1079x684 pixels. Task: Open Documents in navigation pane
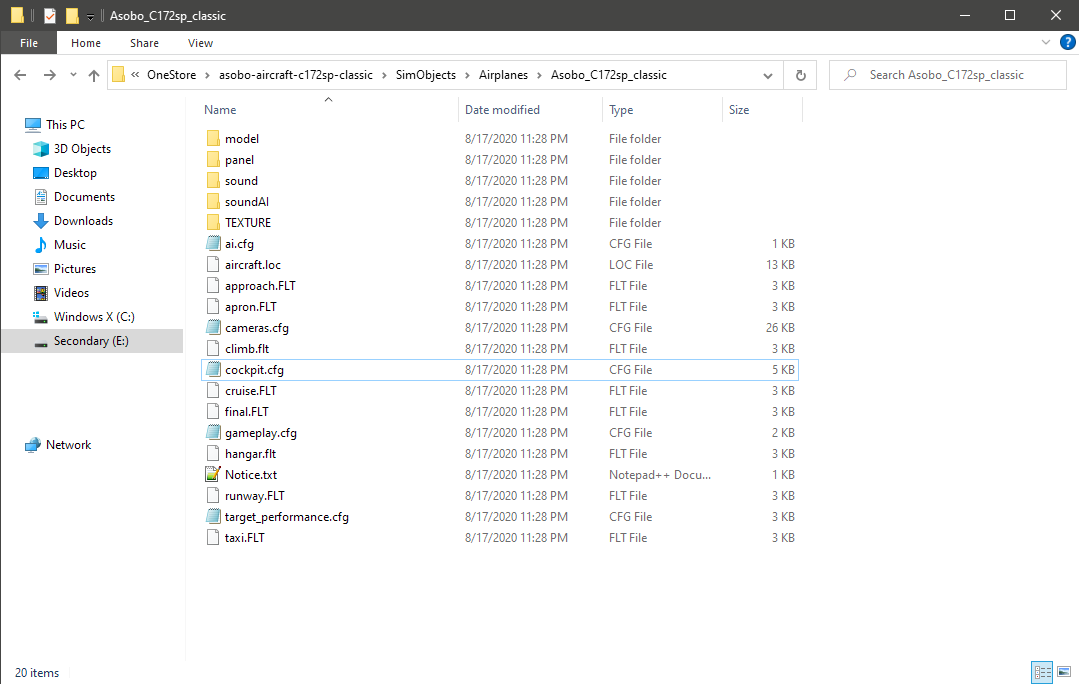(85, 197)
